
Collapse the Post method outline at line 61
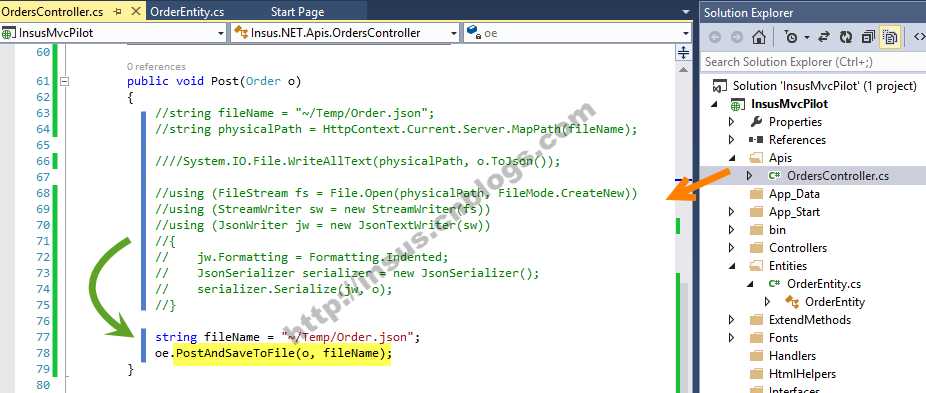[64, 82]
